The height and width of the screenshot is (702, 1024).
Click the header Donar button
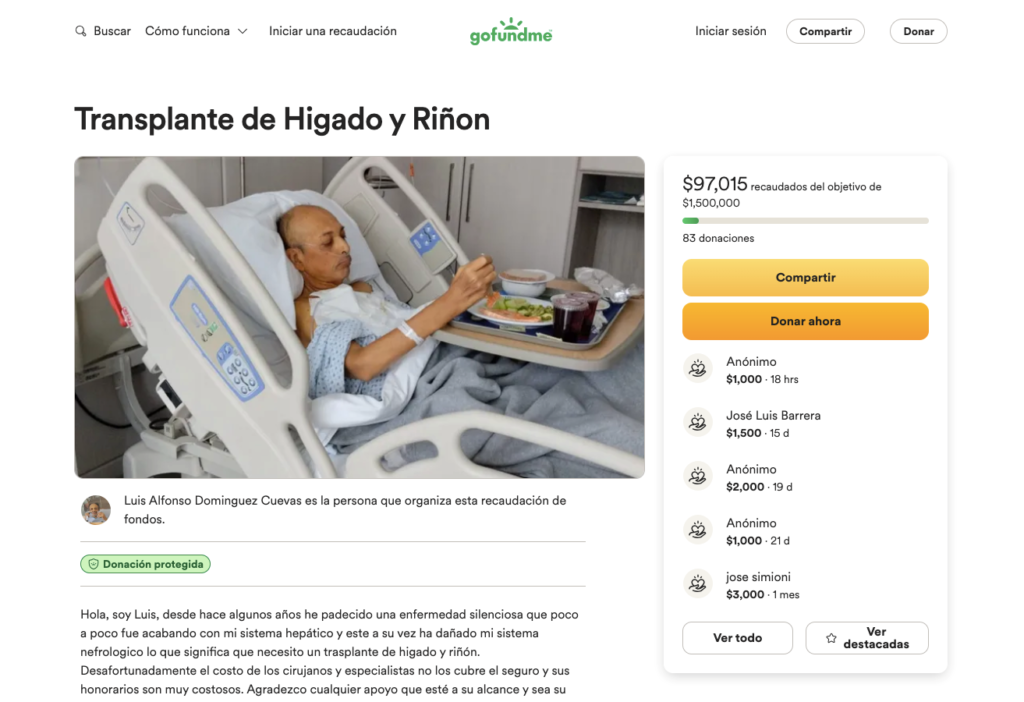click(918, 31)
